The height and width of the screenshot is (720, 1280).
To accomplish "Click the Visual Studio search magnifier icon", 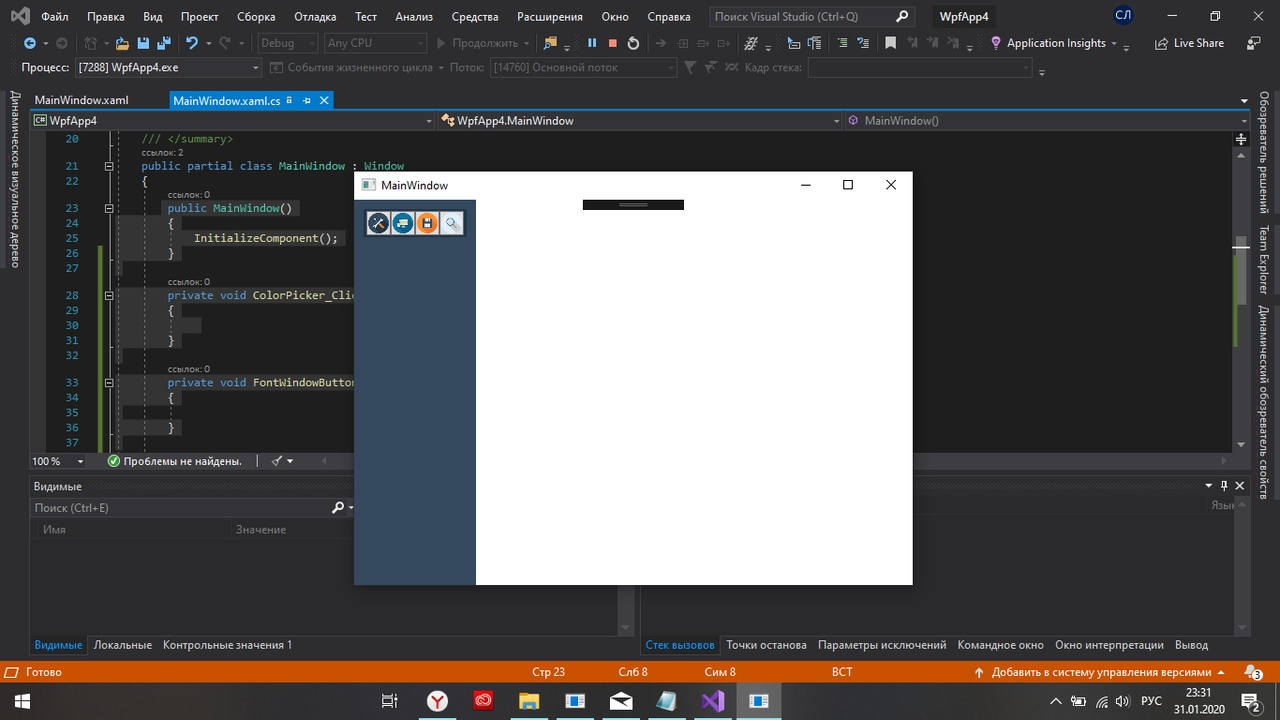I will click(902, 17).
